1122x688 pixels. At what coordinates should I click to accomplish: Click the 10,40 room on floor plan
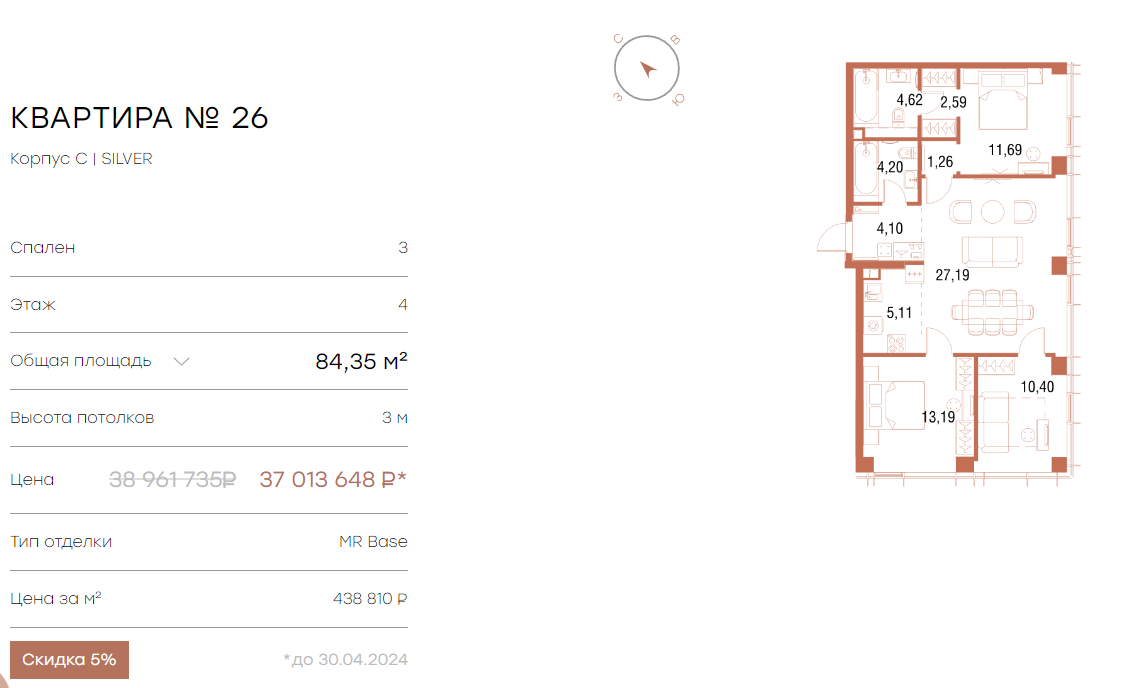coord(1037,387)
